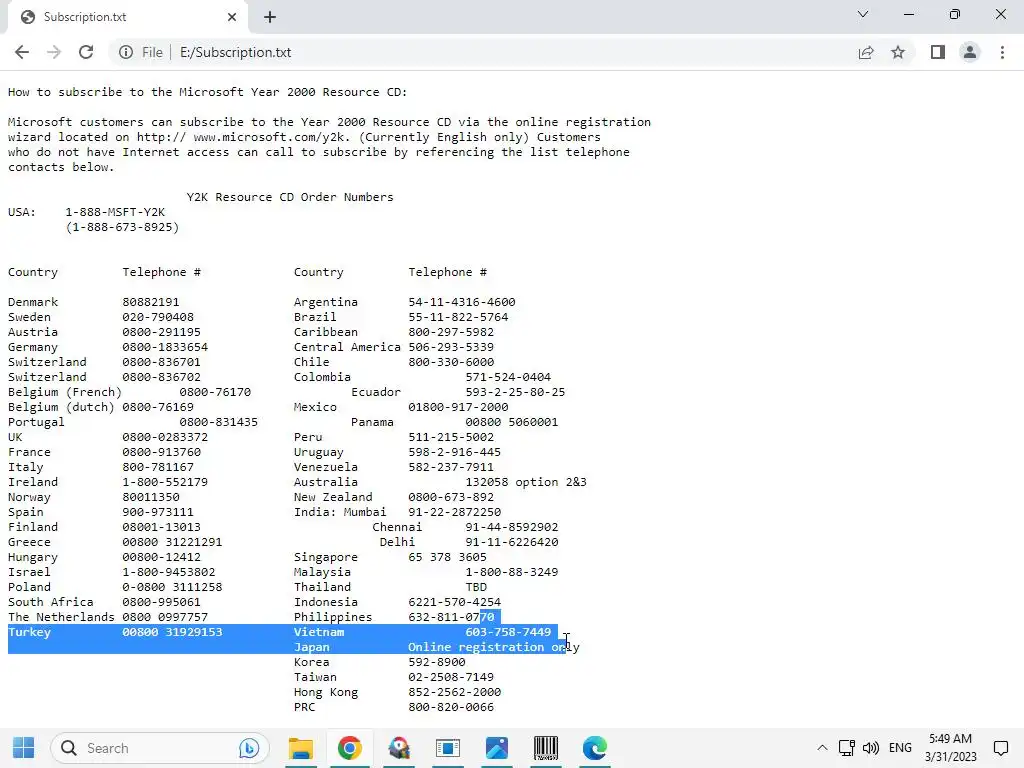Open the volume control in the tray
Screen dimensions: 1024x768
pyautogui.click(x=871, y=748)
